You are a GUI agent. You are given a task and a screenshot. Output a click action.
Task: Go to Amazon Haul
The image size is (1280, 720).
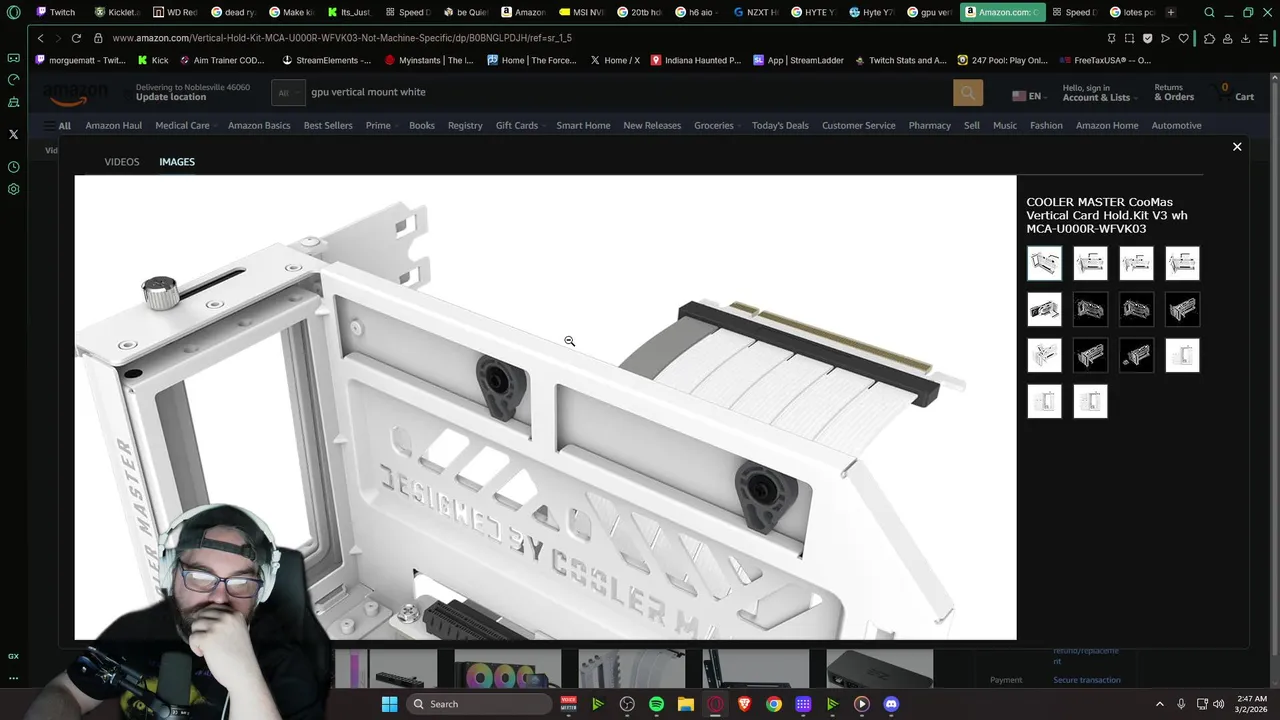tap(114, 126)
